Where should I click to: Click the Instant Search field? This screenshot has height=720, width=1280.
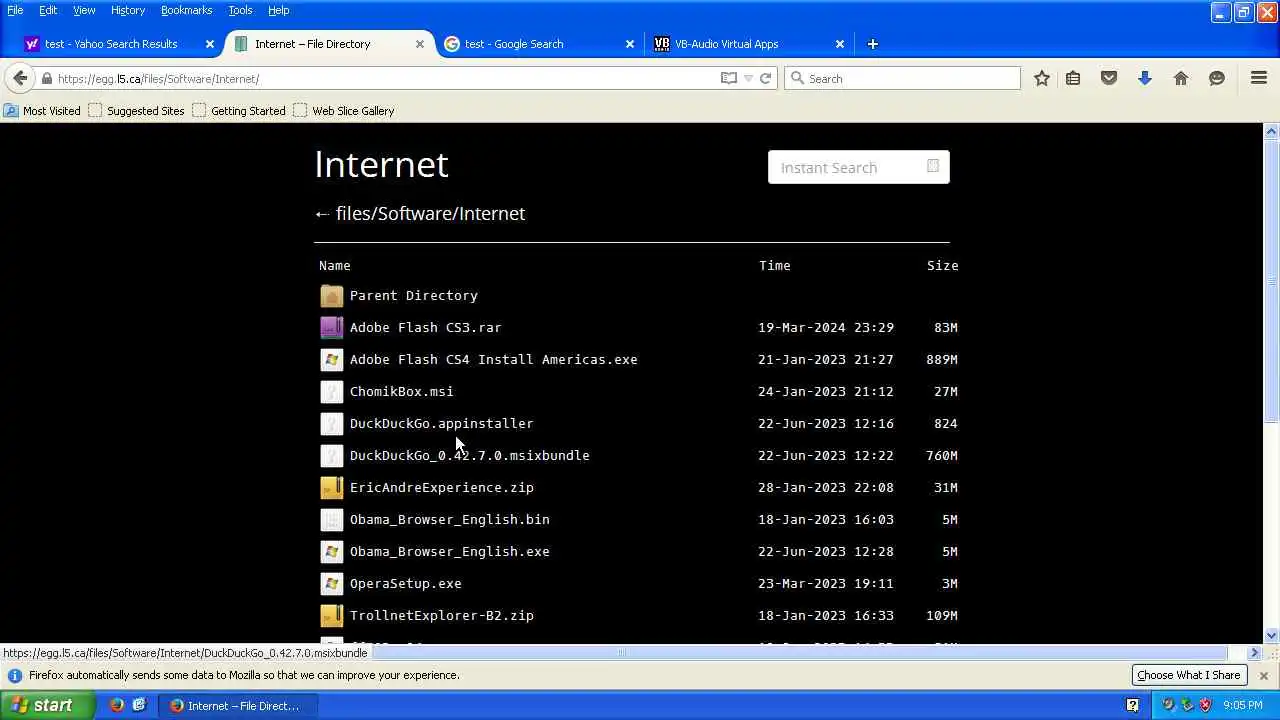pyautogui.click(x=858, y=167)
